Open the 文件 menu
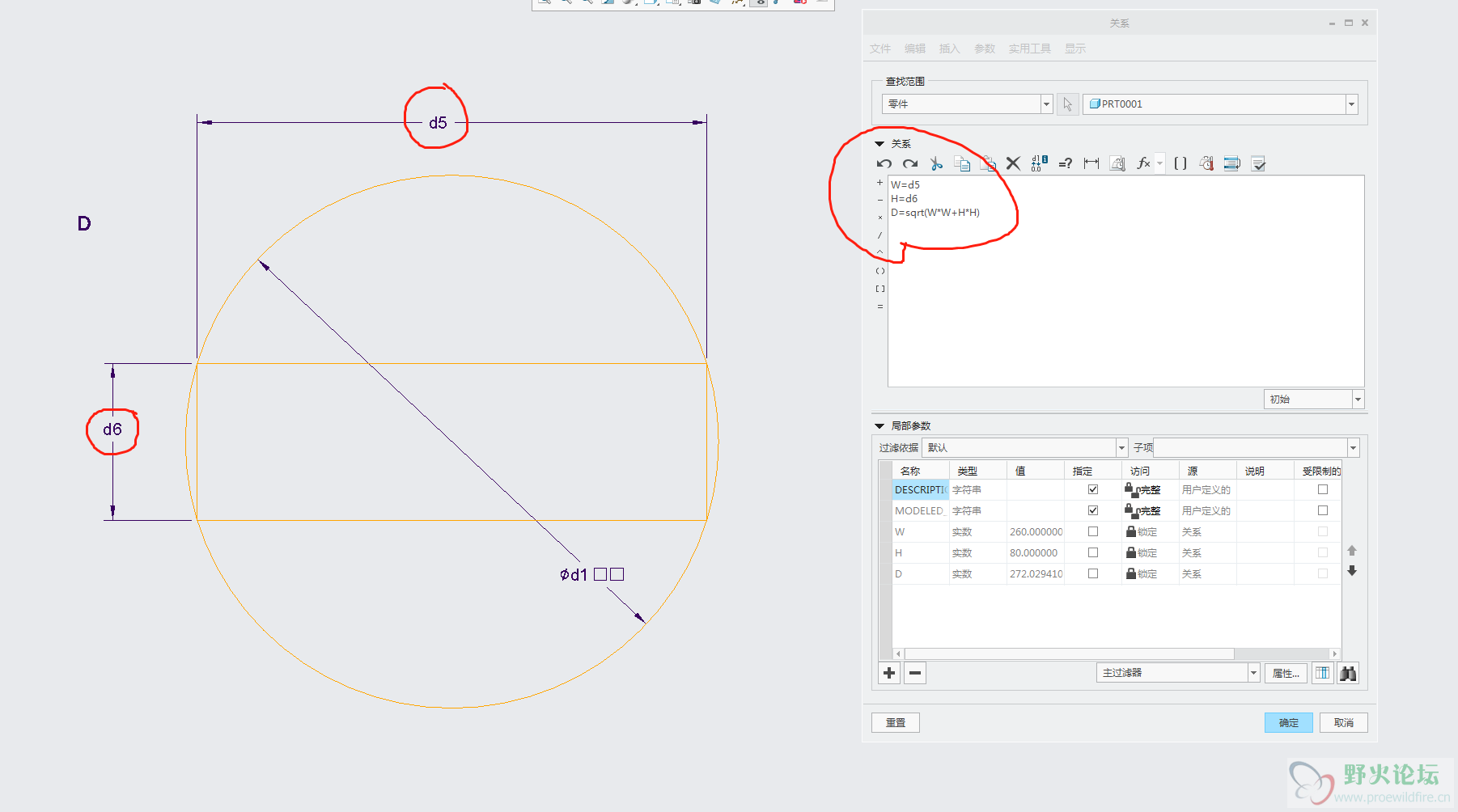 (880, 49)
